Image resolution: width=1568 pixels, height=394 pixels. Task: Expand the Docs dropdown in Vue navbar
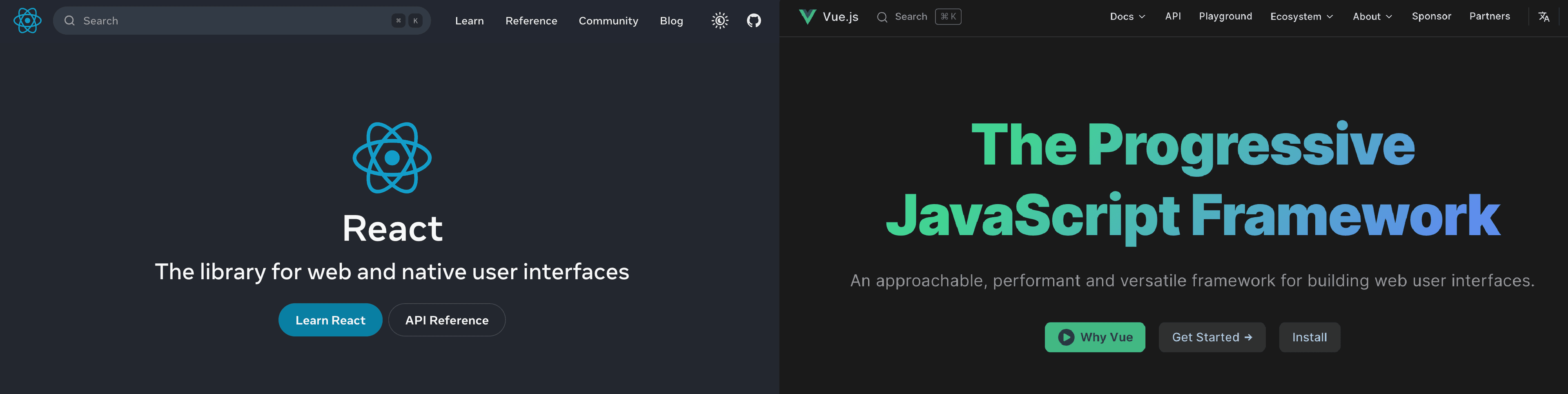click(x=1127, y=16)
